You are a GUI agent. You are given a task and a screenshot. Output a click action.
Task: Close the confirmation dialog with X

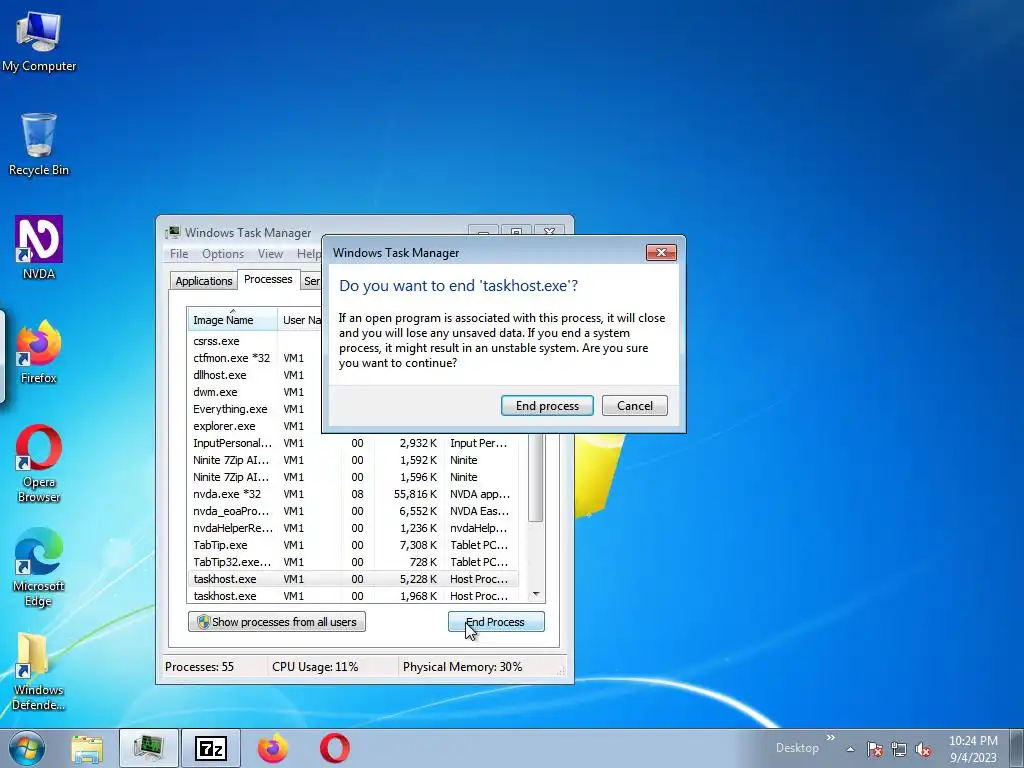pyautogui.click(x=661, y=252)
